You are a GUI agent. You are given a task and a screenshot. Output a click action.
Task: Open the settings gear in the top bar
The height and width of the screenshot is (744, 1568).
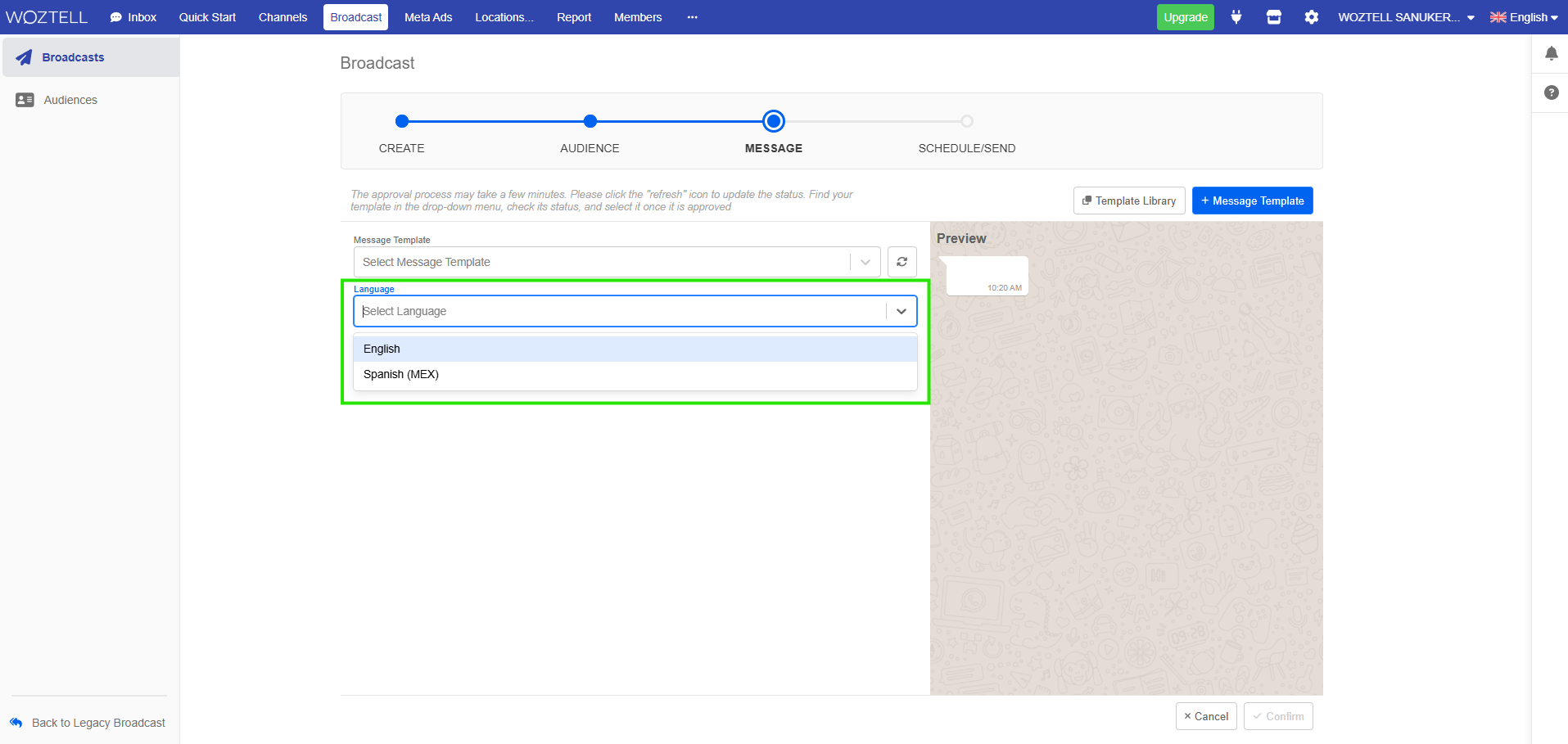point(1311,16)
